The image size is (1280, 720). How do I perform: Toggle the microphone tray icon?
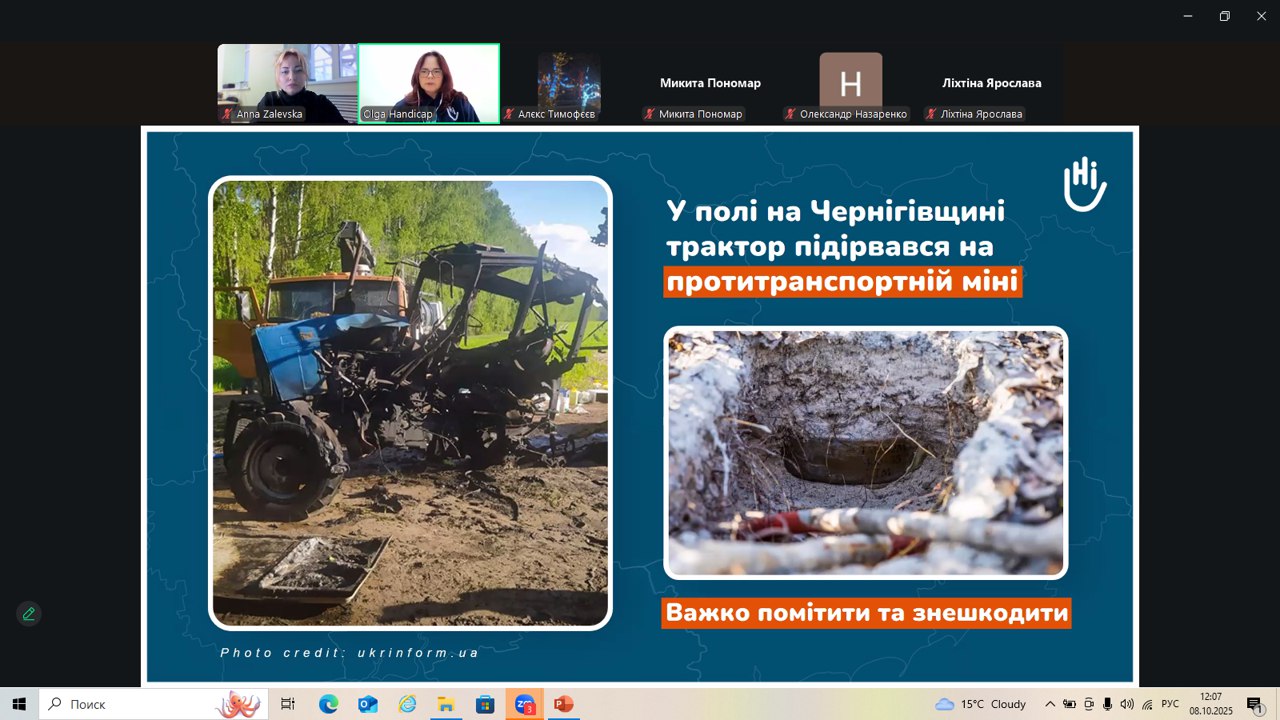(1108, 704)
